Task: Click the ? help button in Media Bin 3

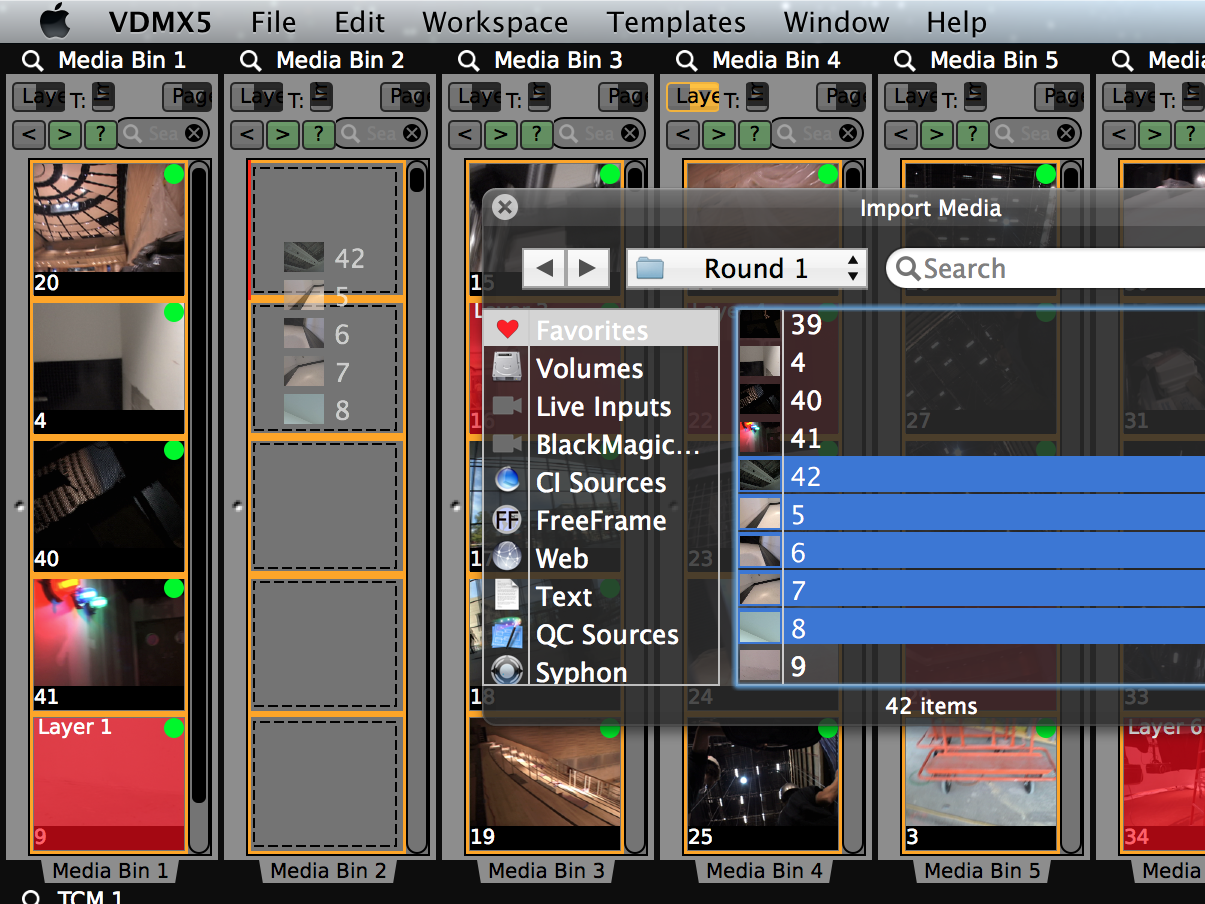Action: pos(537,133)
